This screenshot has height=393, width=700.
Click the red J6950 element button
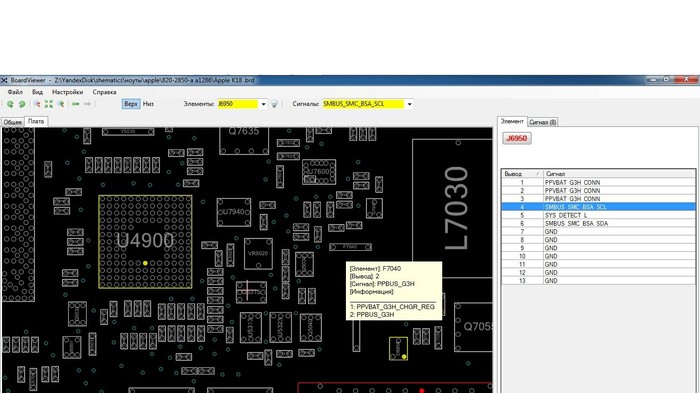[517, 138]
